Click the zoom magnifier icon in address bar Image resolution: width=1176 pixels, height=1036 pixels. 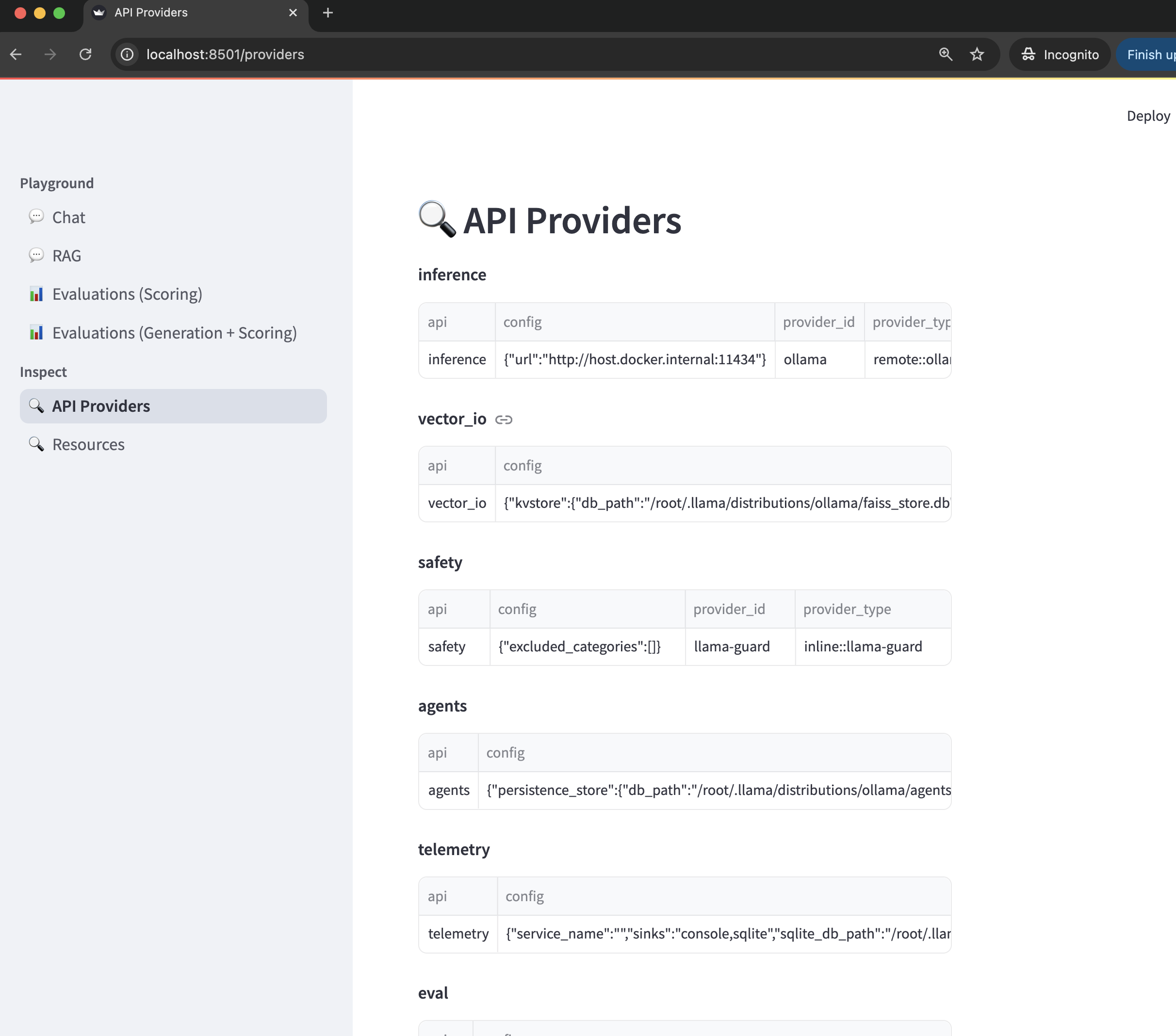(945, 55)
